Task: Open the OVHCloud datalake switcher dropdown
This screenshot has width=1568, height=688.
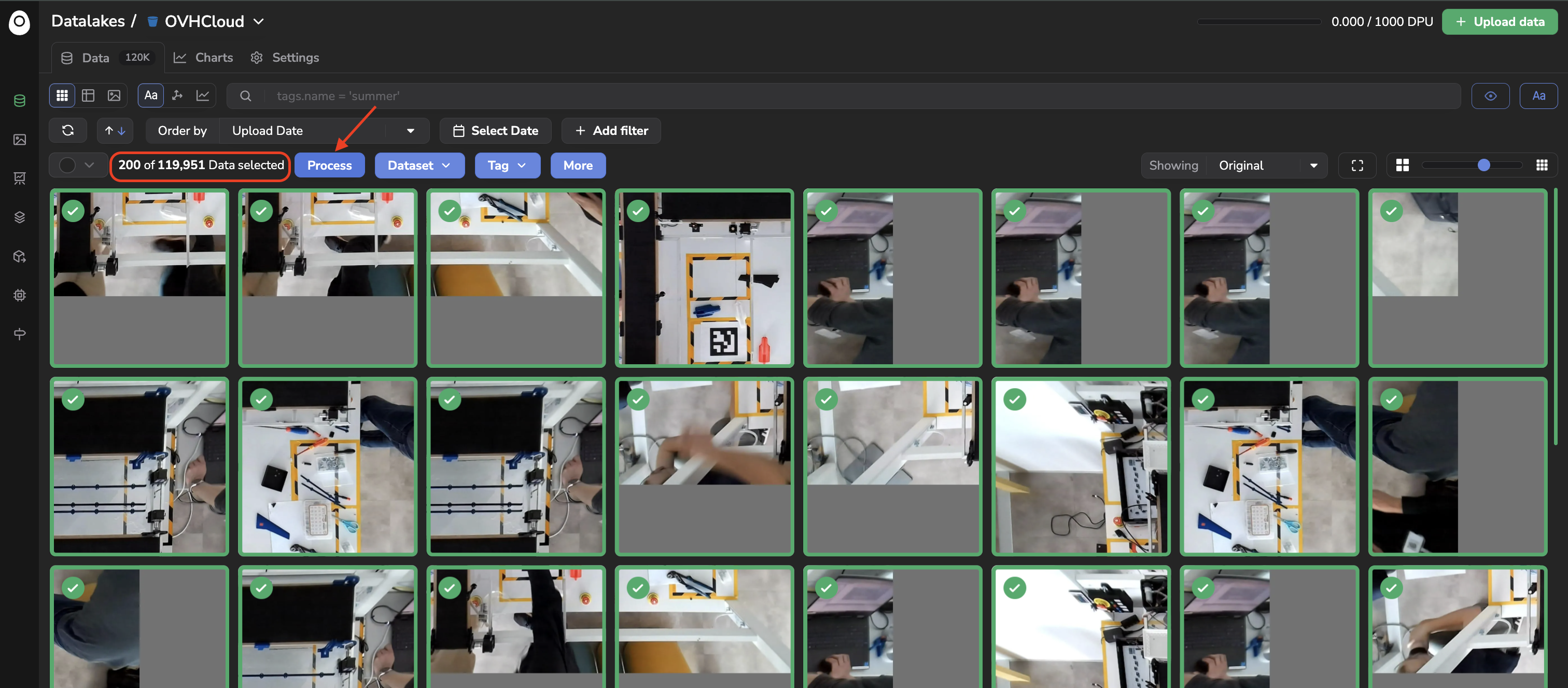Action: (206, 21)
